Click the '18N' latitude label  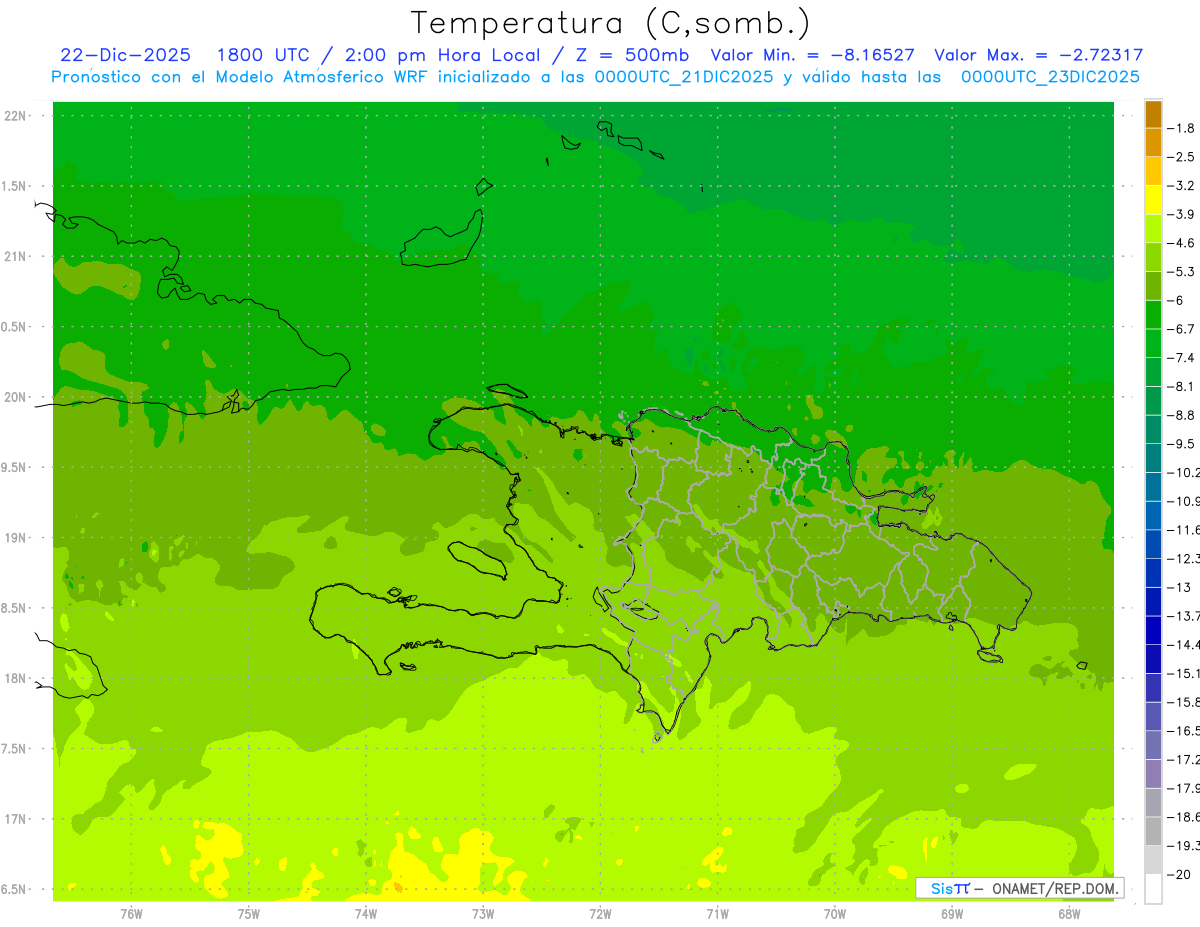coord(16,678)
